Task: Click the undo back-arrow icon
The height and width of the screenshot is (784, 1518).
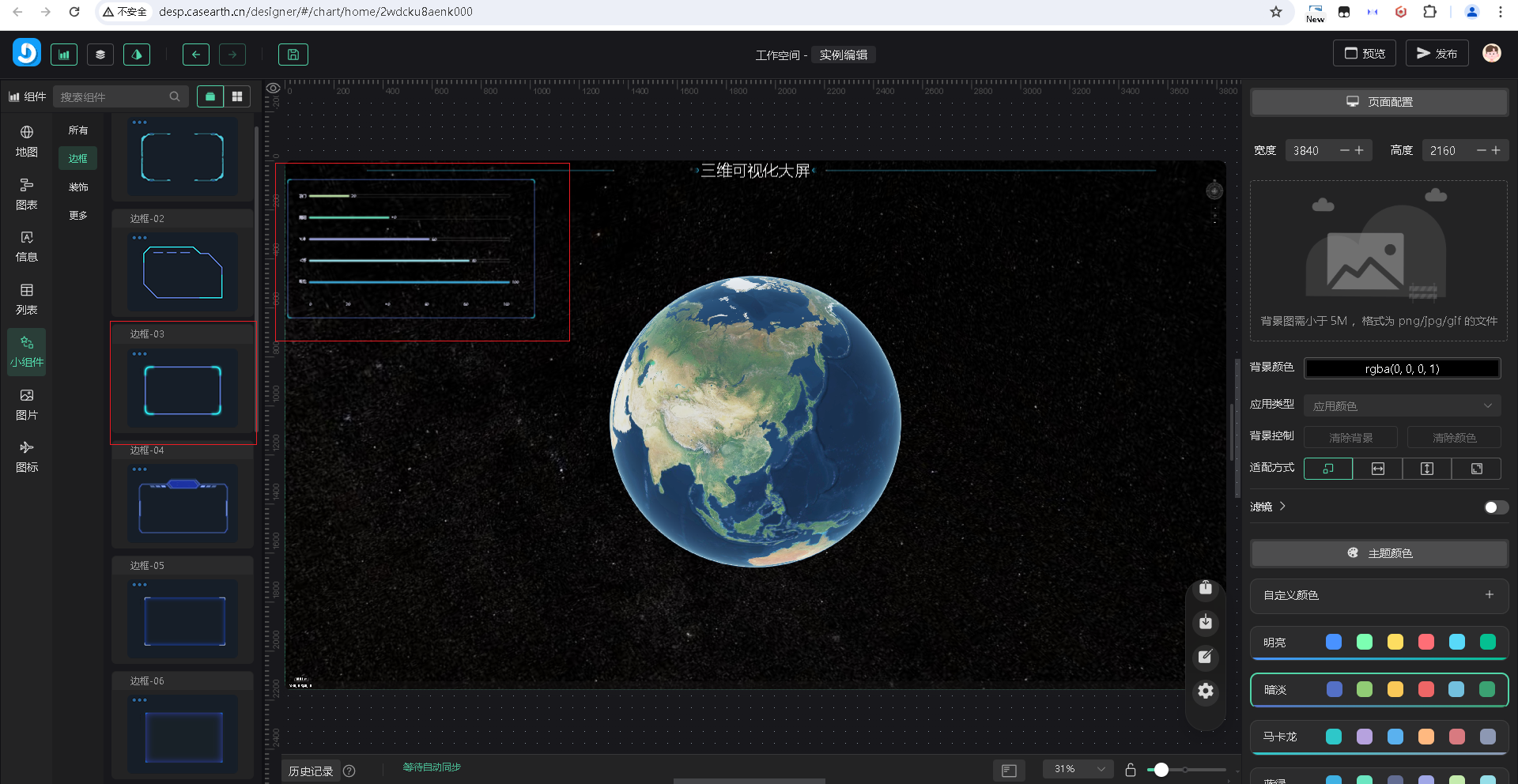Action: pos(195,55)
